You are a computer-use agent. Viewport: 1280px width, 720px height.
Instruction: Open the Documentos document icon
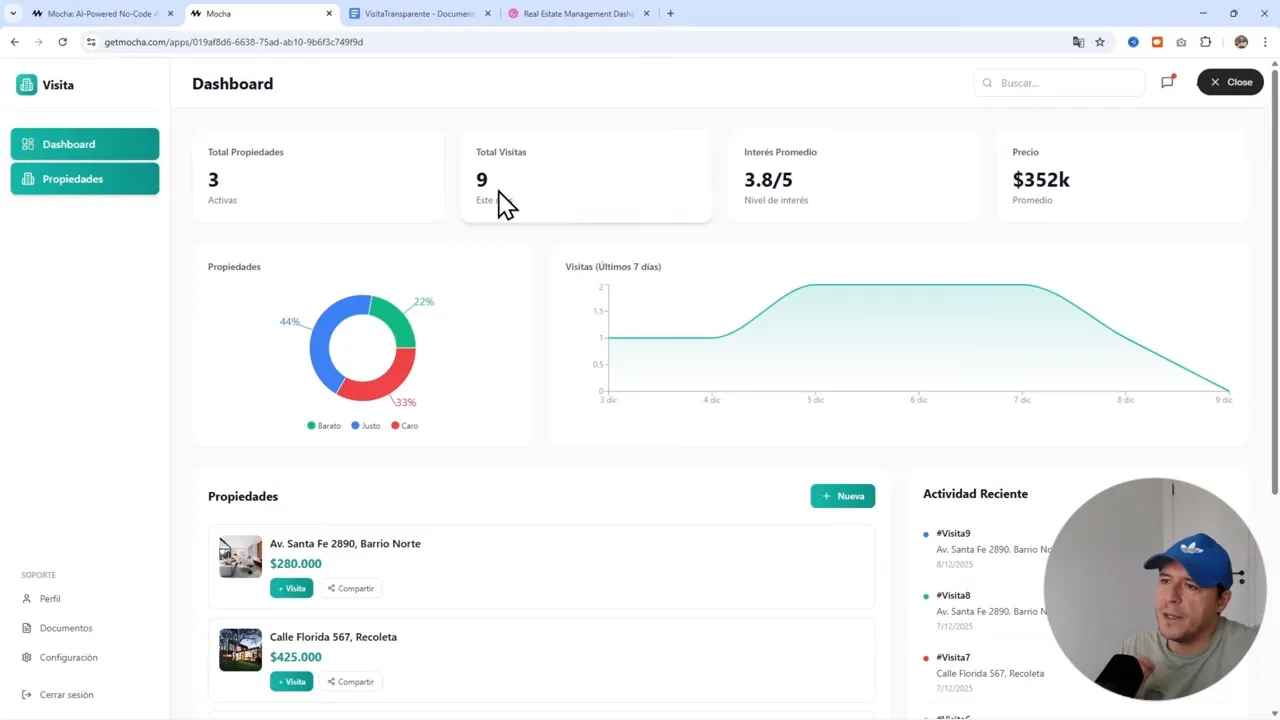[x=25, y=627]
